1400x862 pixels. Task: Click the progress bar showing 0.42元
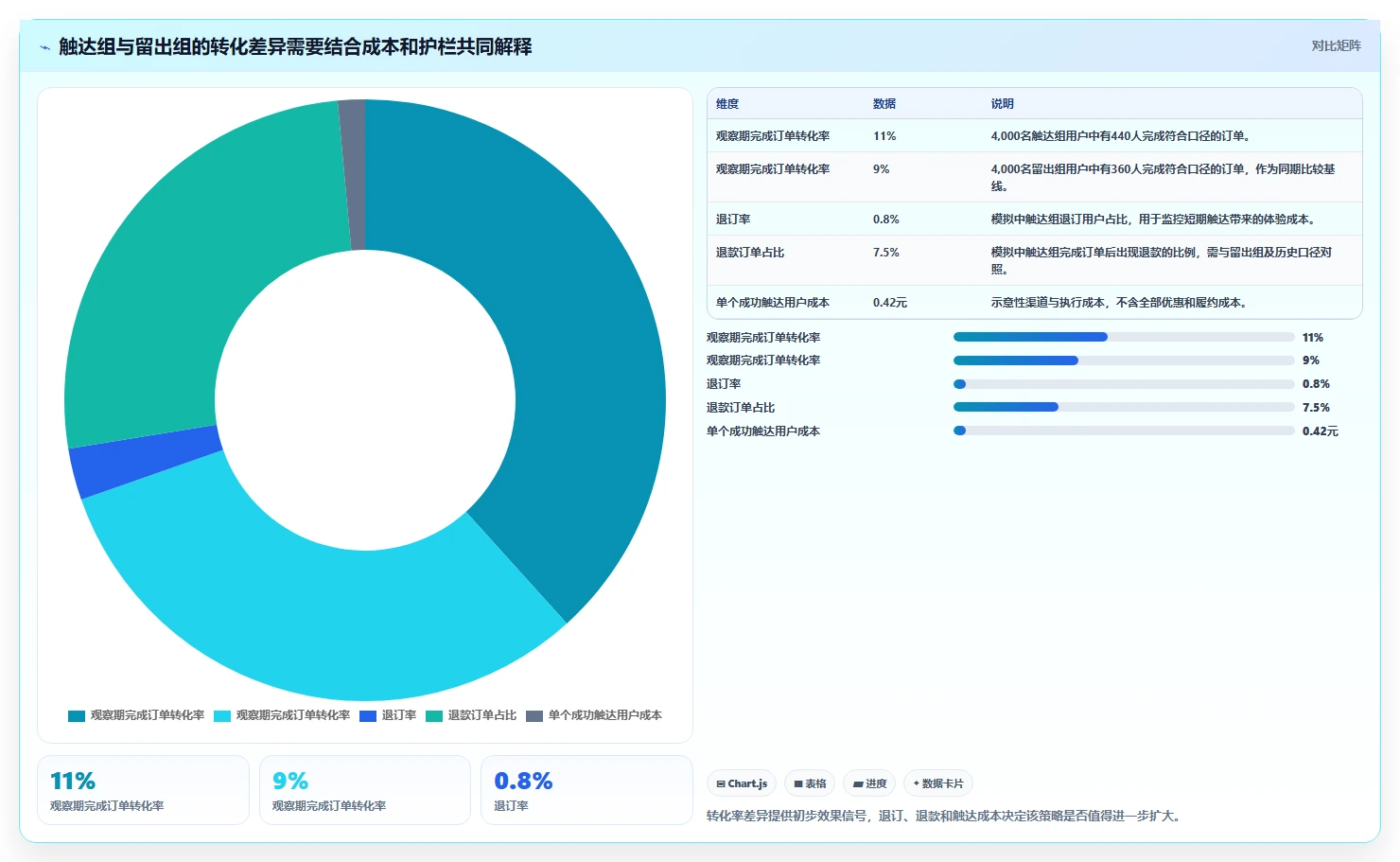1124,431
